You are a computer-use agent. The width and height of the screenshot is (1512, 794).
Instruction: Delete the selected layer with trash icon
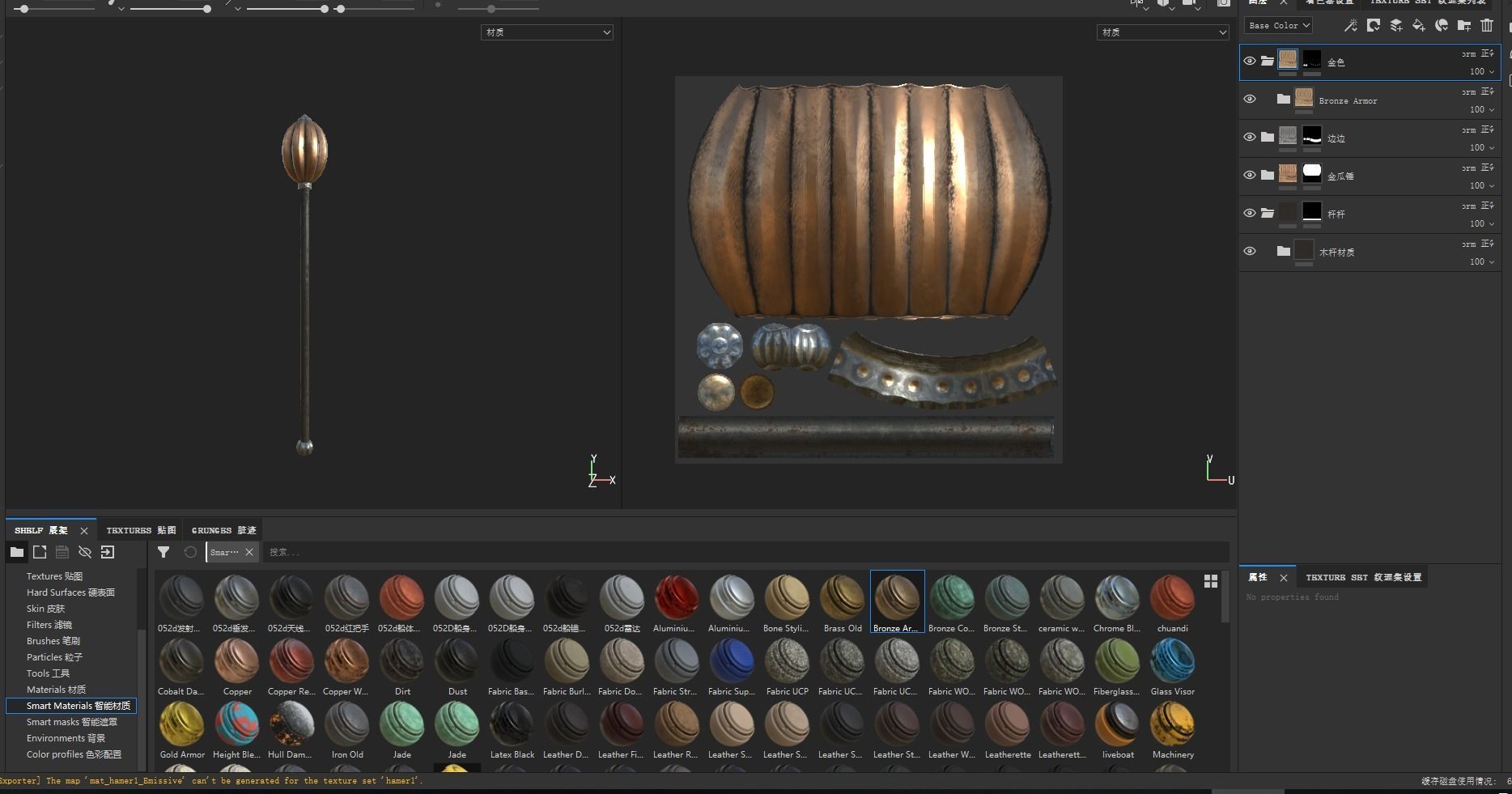click(x=1487, y=26)
